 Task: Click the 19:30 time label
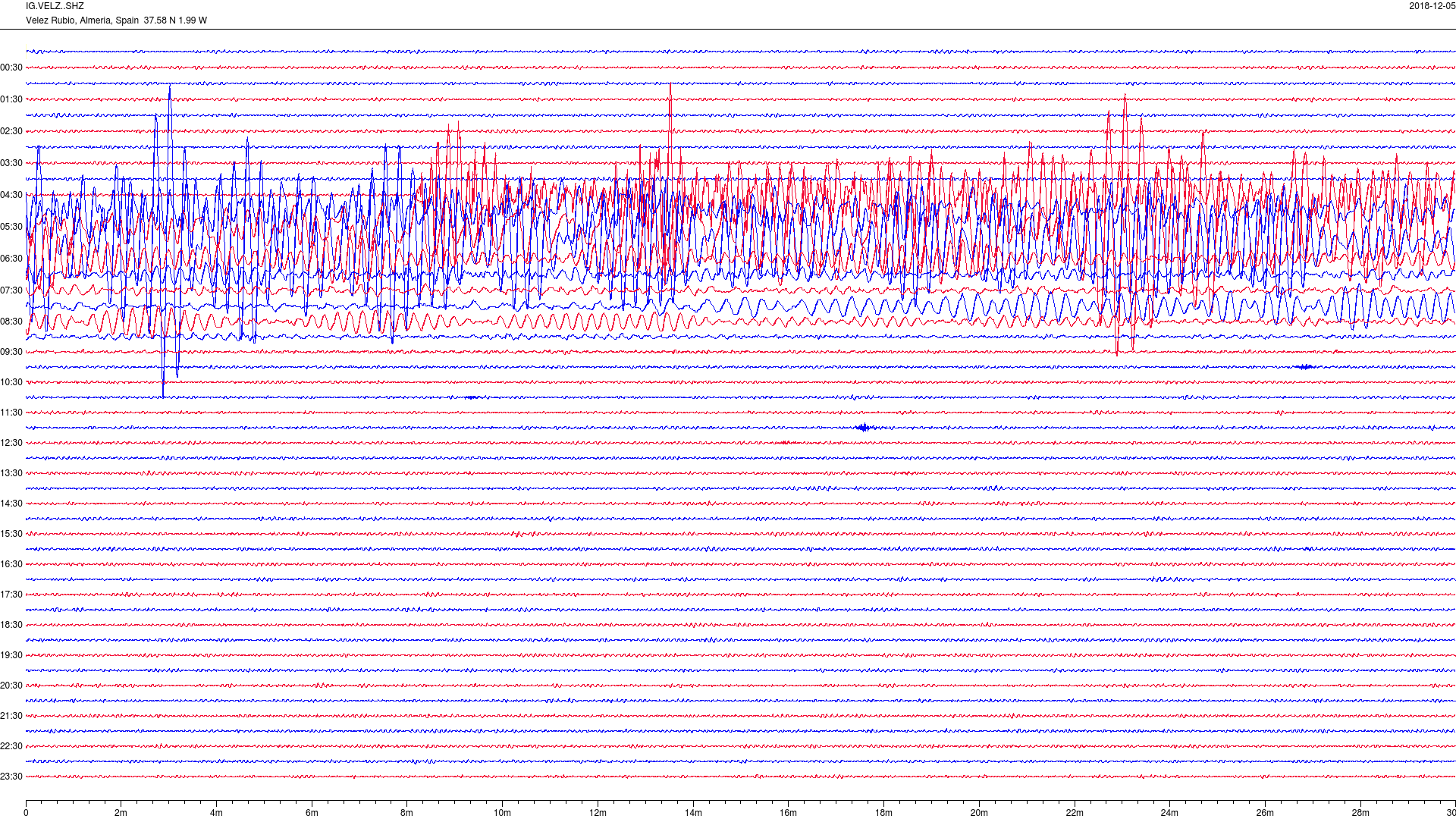point(11,655)
